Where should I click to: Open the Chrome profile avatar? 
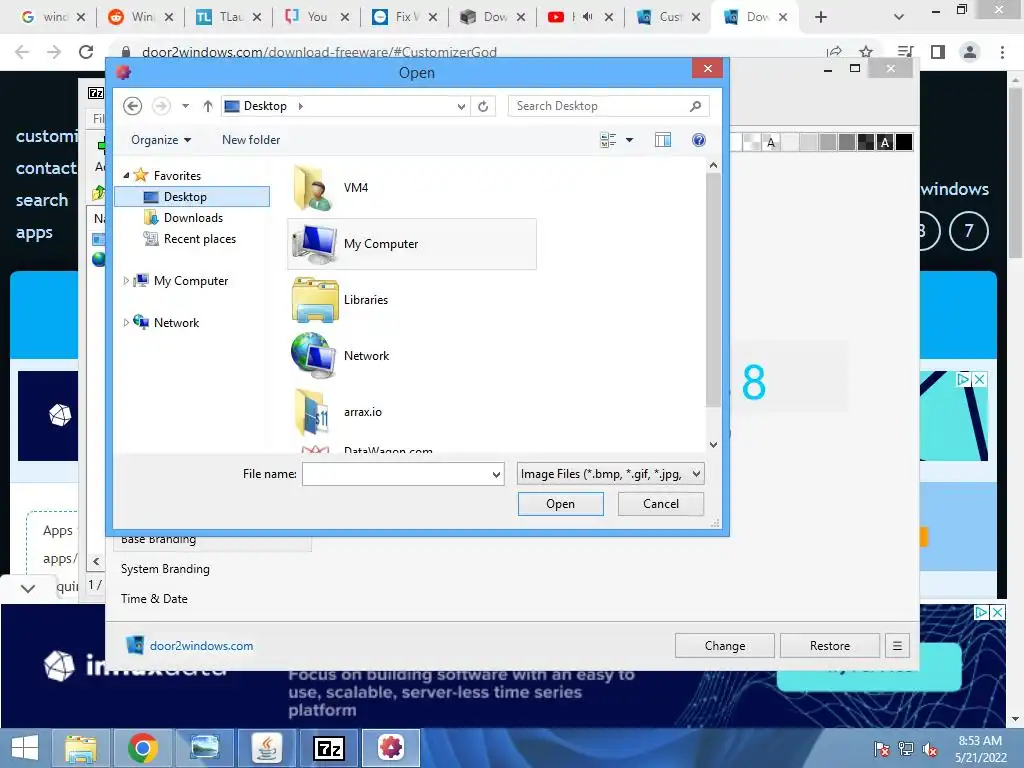coord(970,52)
